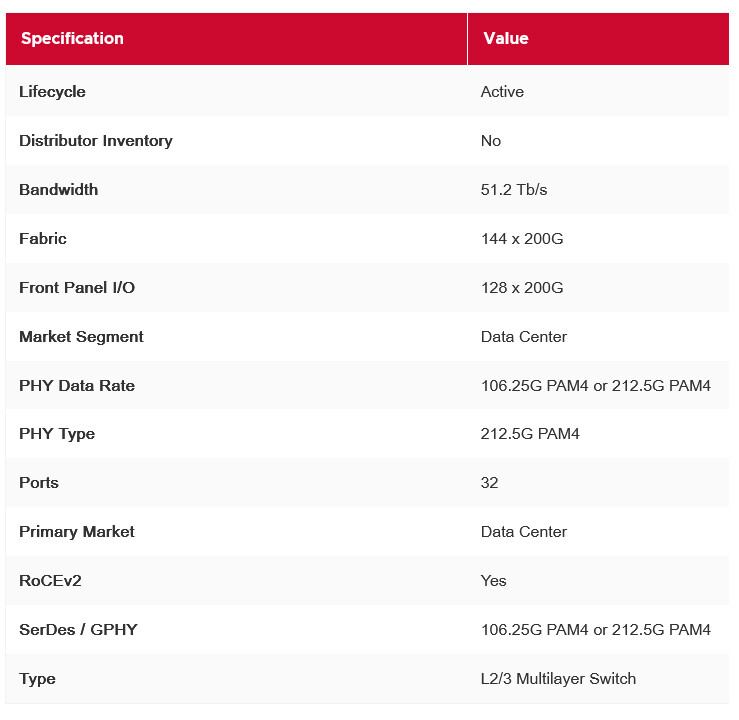739x720 pixels.
Task: Select the Fabric 144 x 200G value
Action: point(522,238)
